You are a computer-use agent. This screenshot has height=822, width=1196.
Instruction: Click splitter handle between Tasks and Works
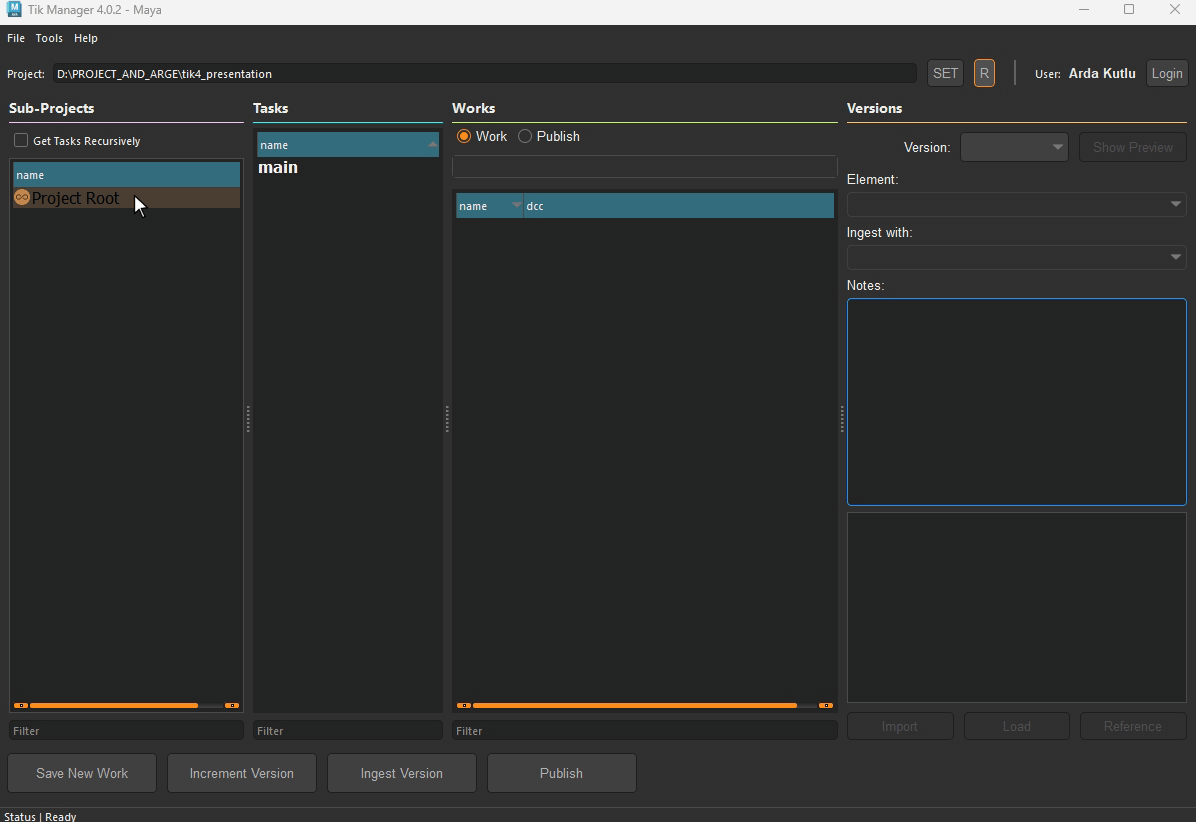[447, 419]
